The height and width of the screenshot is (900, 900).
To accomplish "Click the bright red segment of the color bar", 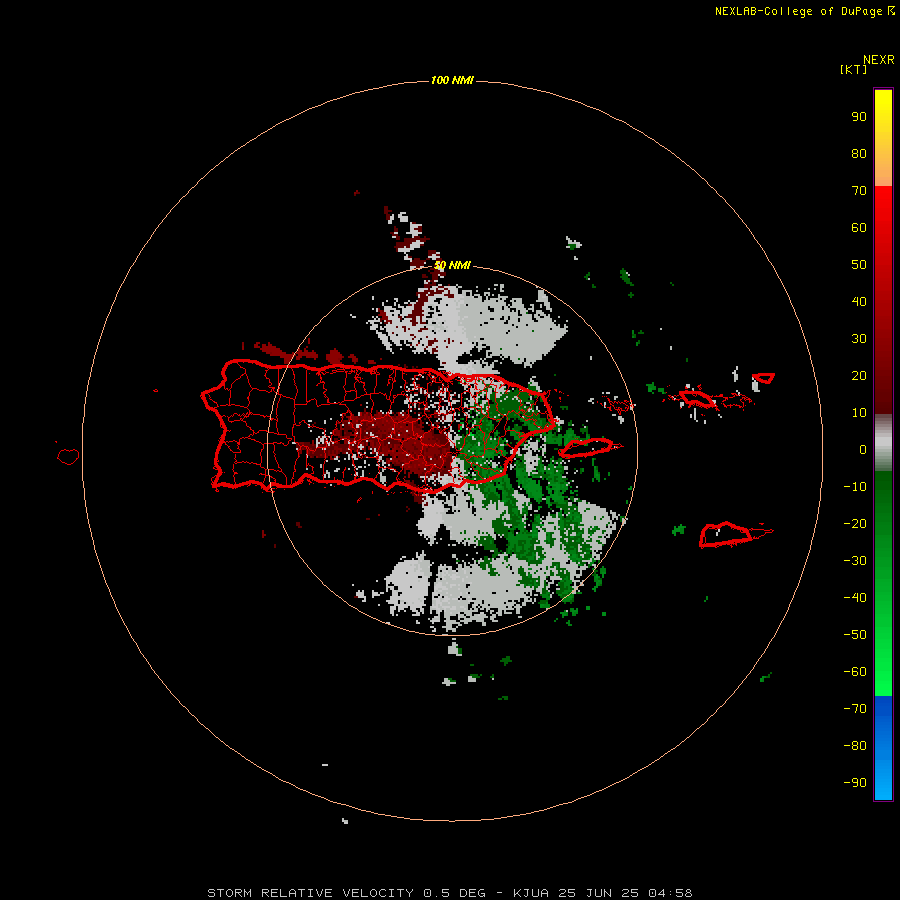I will 883,298.
